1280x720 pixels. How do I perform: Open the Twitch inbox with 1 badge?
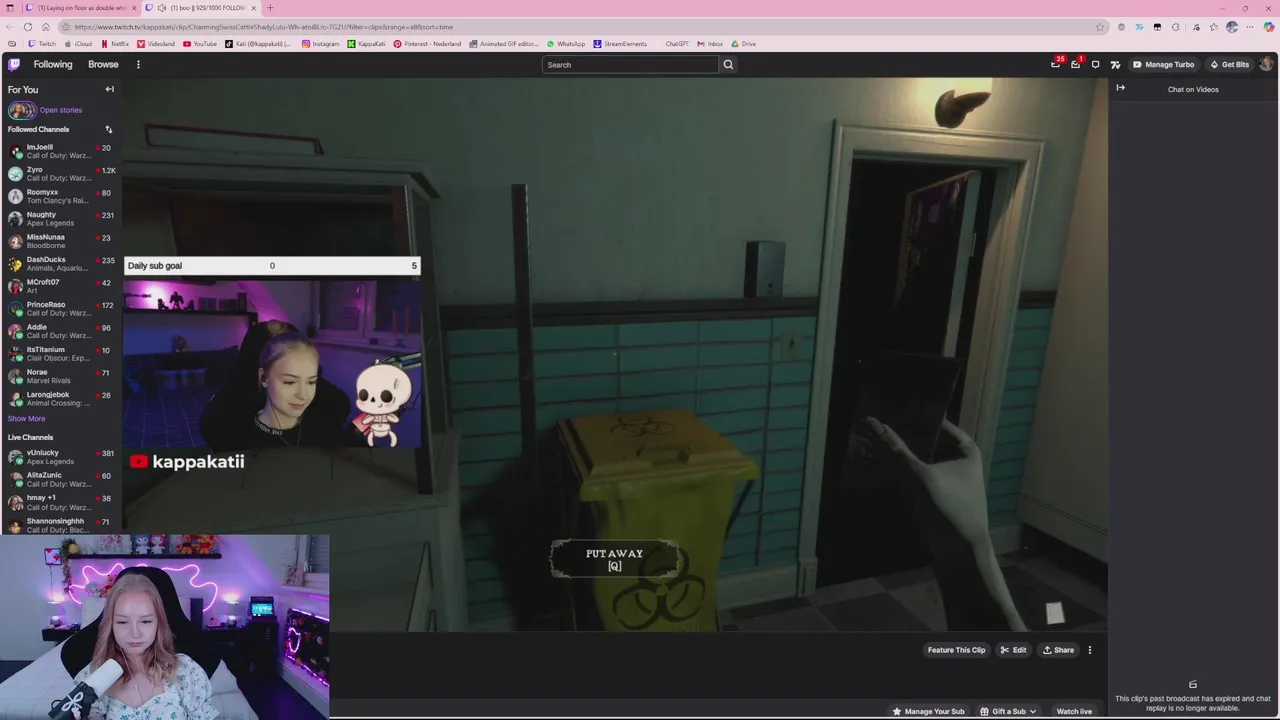1076,64
